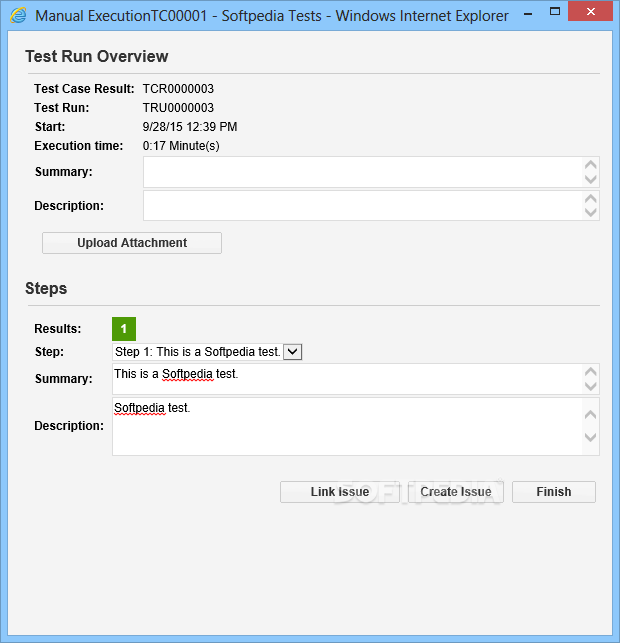The image size is (620, 643).
Task: Click up arrow of step Summary scrollbar
Action: (x=590, y=372)
